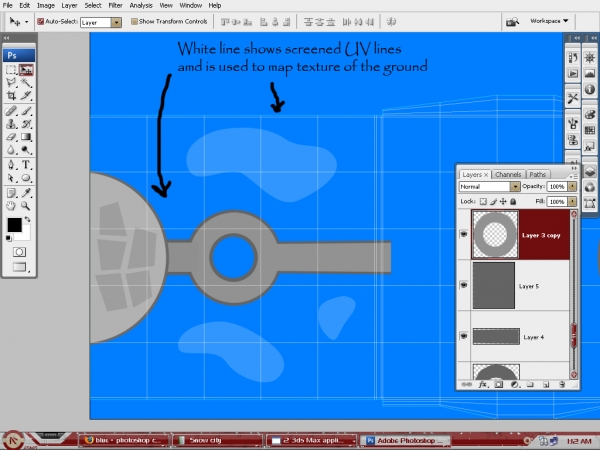Image resolution: width=600 pixels, height=450 pixels.
Task: Open blend mode Normal dropdown
Action: coord(515,186)
